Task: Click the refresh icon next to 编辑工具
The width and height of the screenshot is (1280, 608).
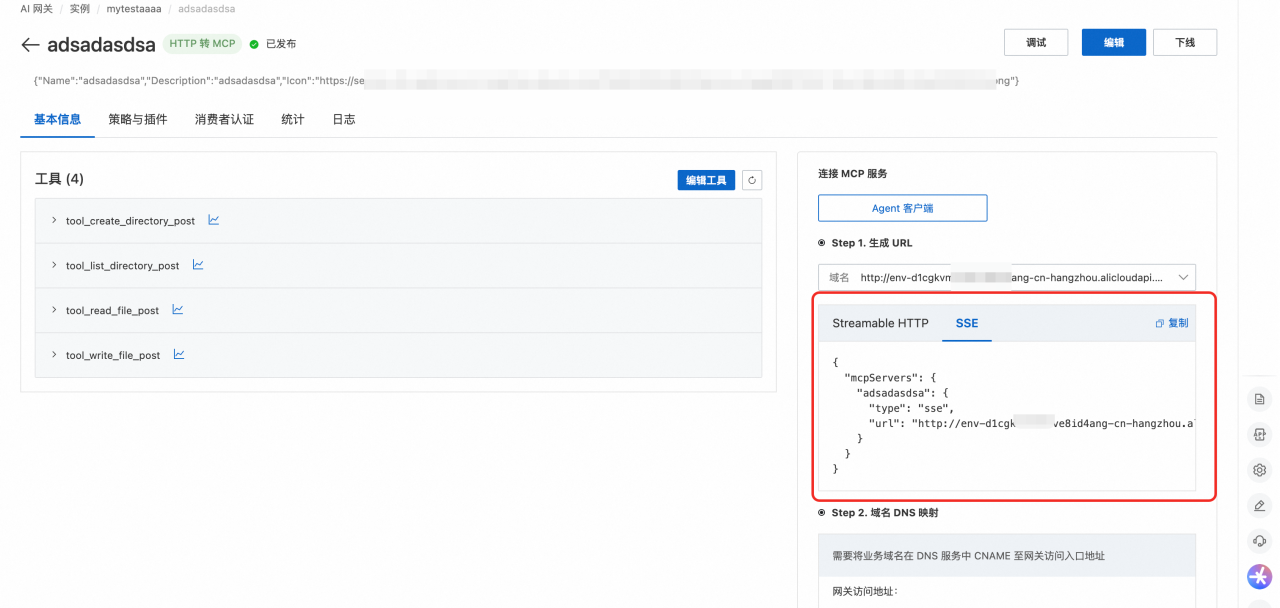Action: [x=752, y=180]
